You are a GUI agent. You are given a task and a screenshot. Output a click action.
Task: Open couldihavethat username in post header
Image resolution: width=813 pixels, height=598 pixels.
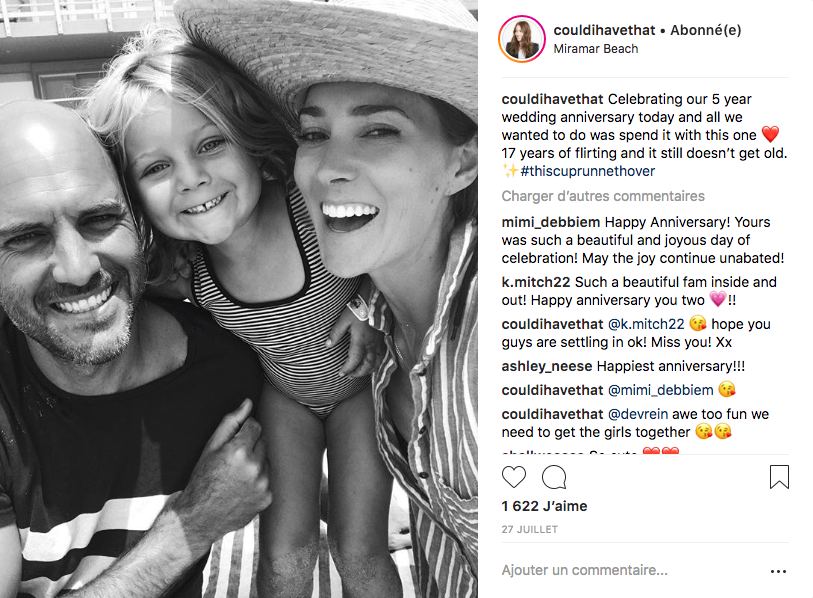point(604,30)
